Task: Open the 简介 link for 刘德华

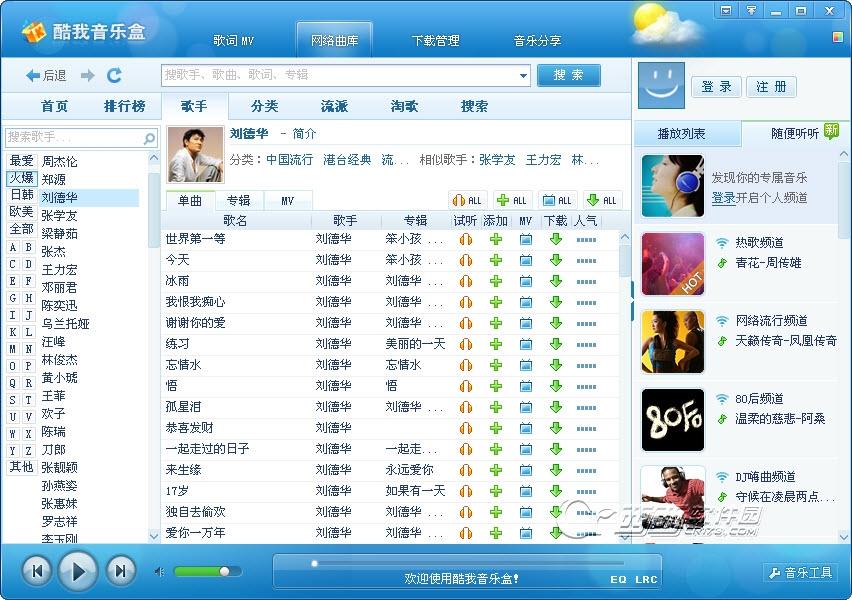Action: point(304,134)
